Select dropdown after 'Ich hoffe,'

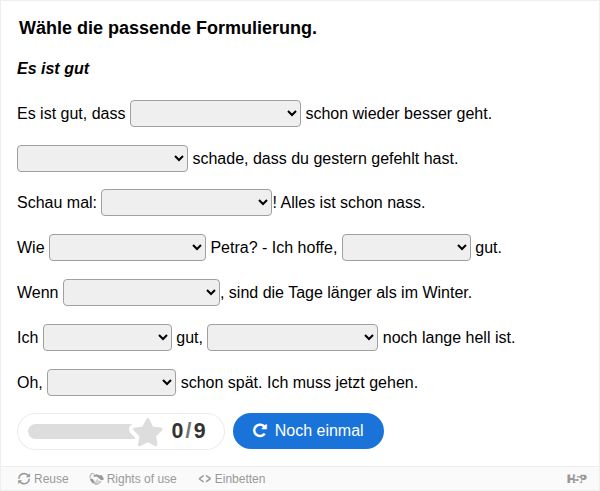tap(406, 248)
